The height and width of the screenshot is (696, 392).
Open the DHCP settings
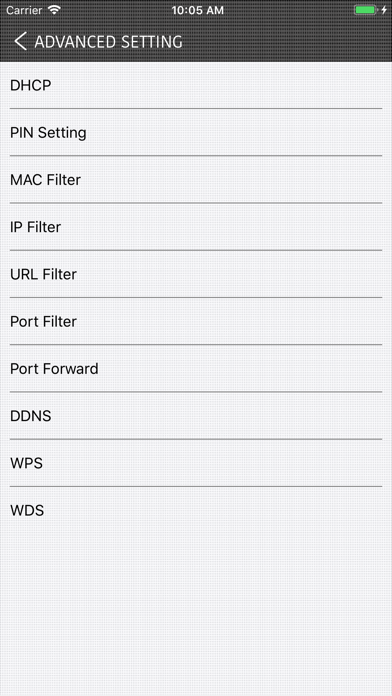tap(196, 85)
